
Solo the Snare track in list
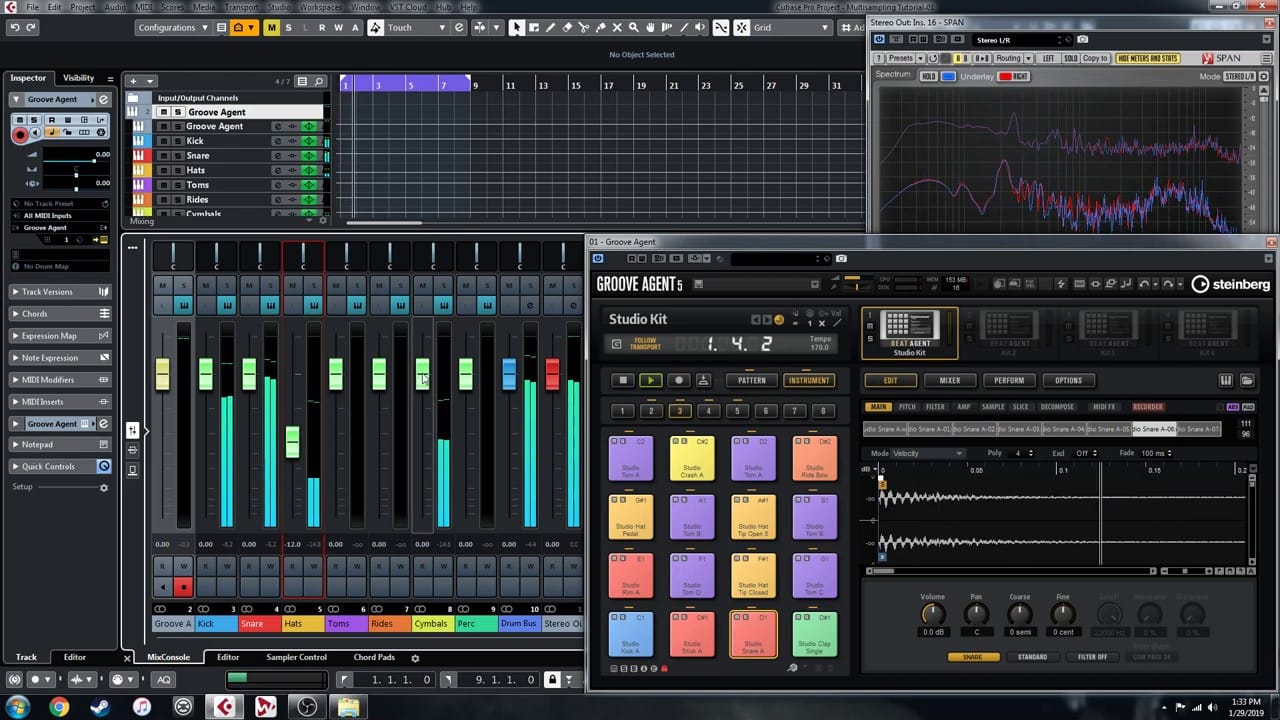(x=178, y=156)
